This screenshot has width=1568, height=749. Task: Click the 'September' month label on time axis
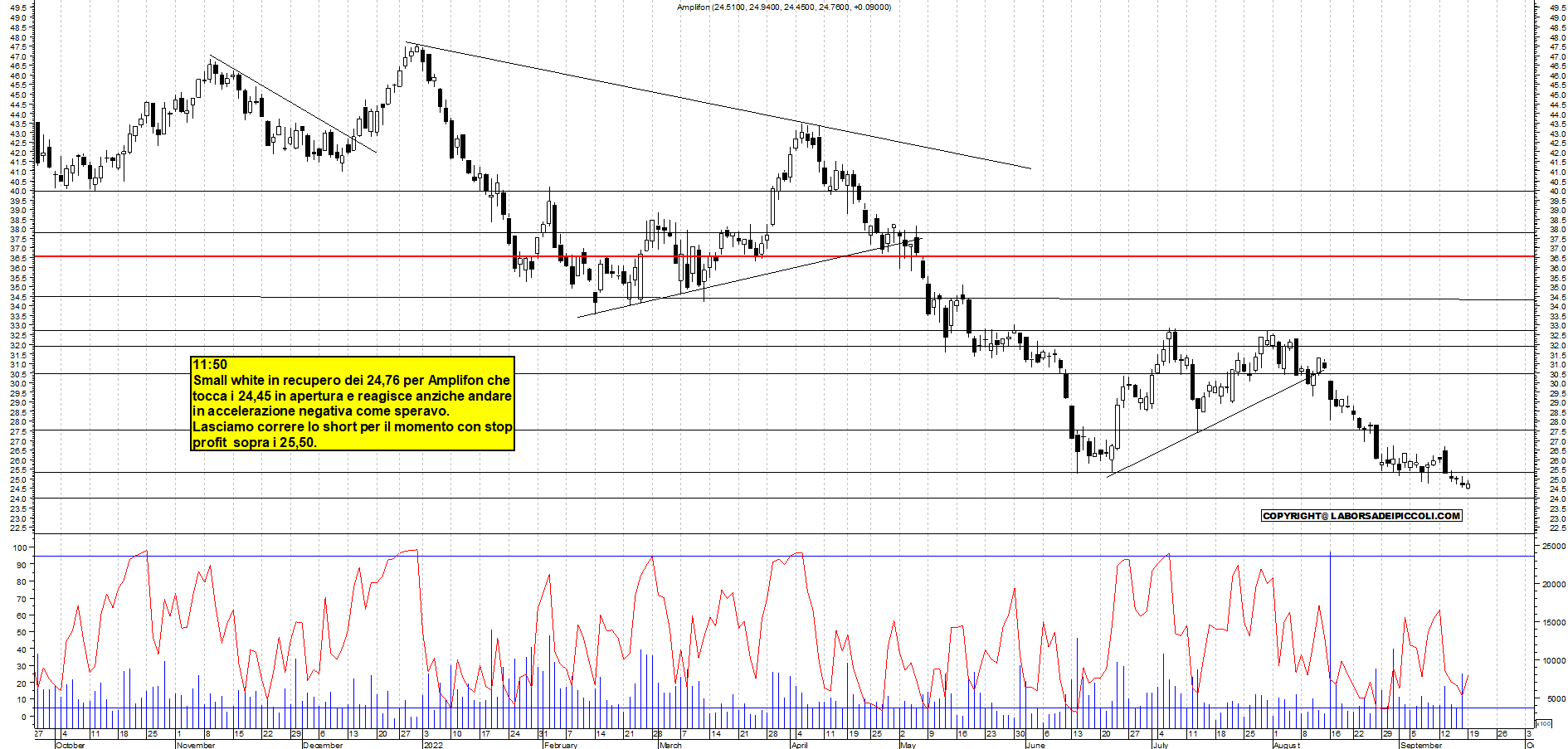[x=1421, y=745]
